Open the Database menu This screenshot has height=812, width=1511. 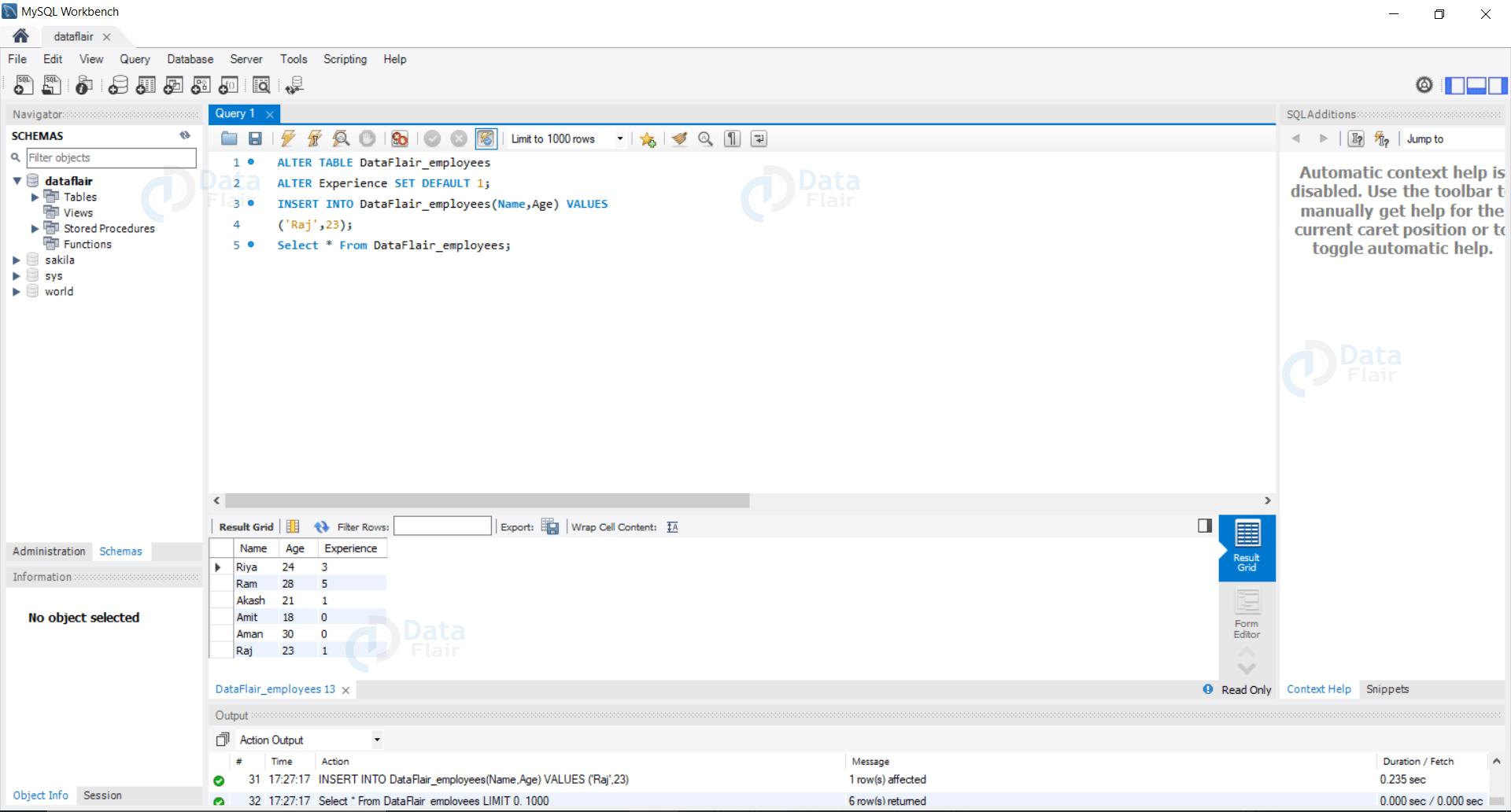point(190,59)
